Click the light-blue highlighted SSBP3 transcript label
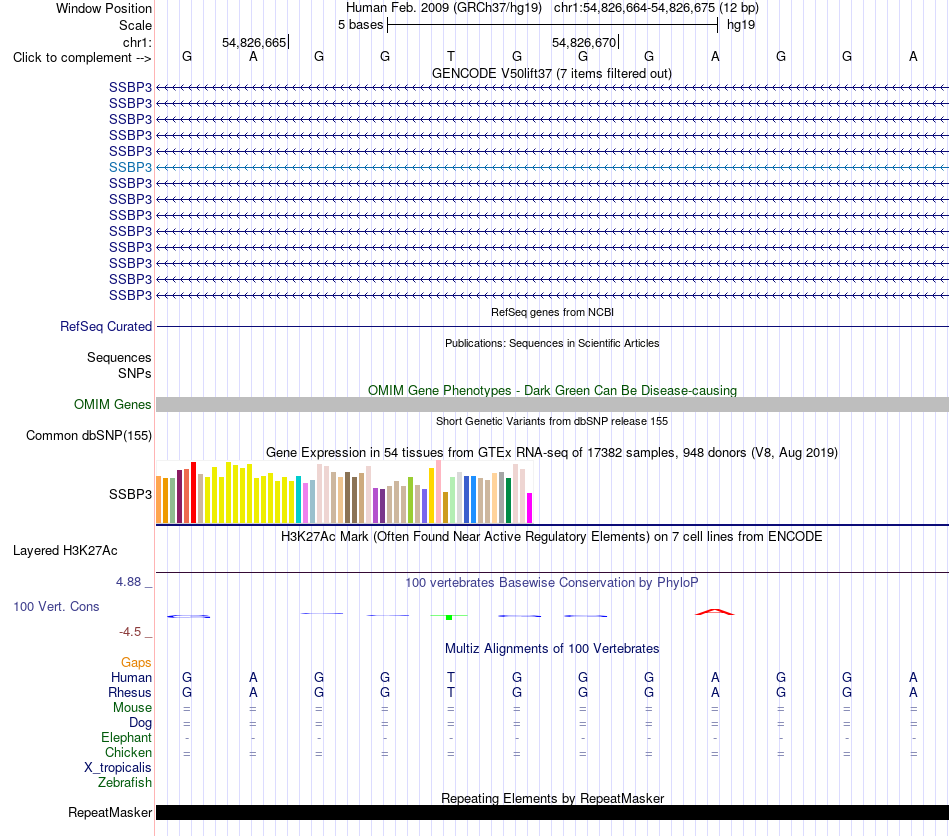 pyautogui.click(x=130, y=167)
